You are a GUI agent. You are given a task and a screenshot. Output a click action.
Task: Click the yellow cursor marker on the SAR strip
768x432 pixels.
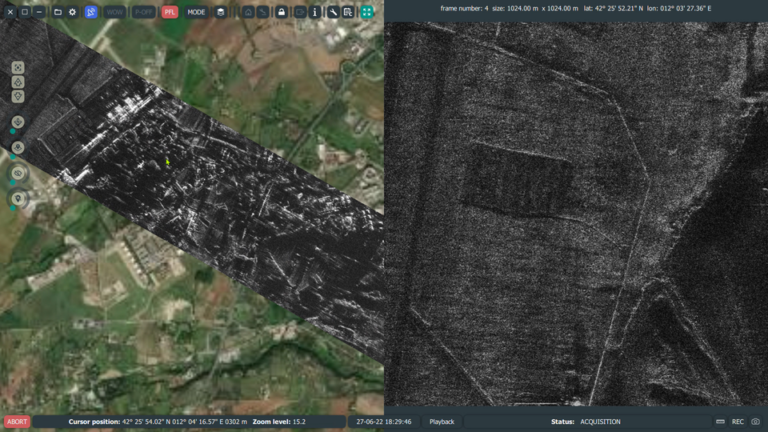coord(168,162)
